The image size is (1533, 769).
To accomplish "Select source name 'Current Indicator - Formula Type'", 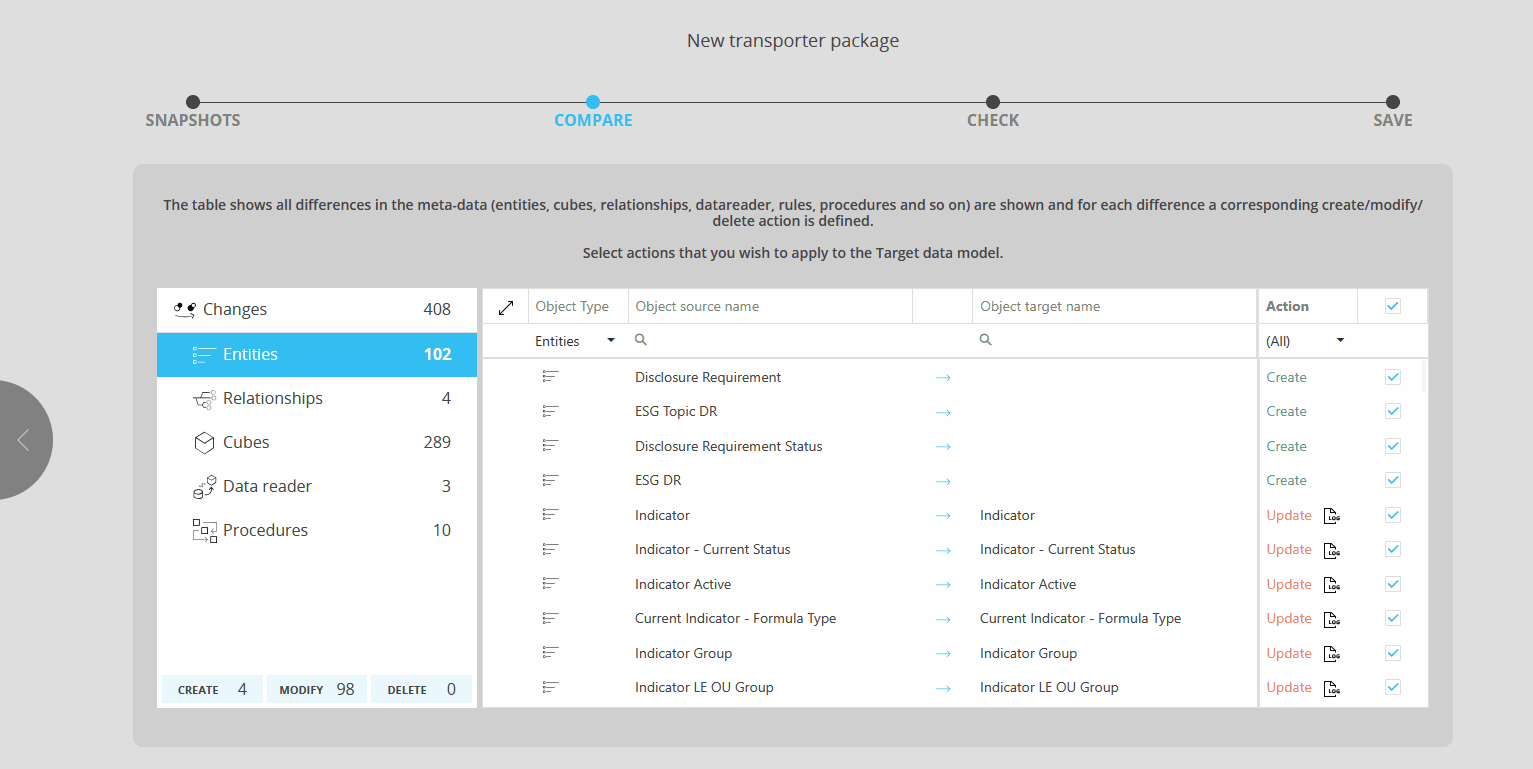I will point(735,618).
